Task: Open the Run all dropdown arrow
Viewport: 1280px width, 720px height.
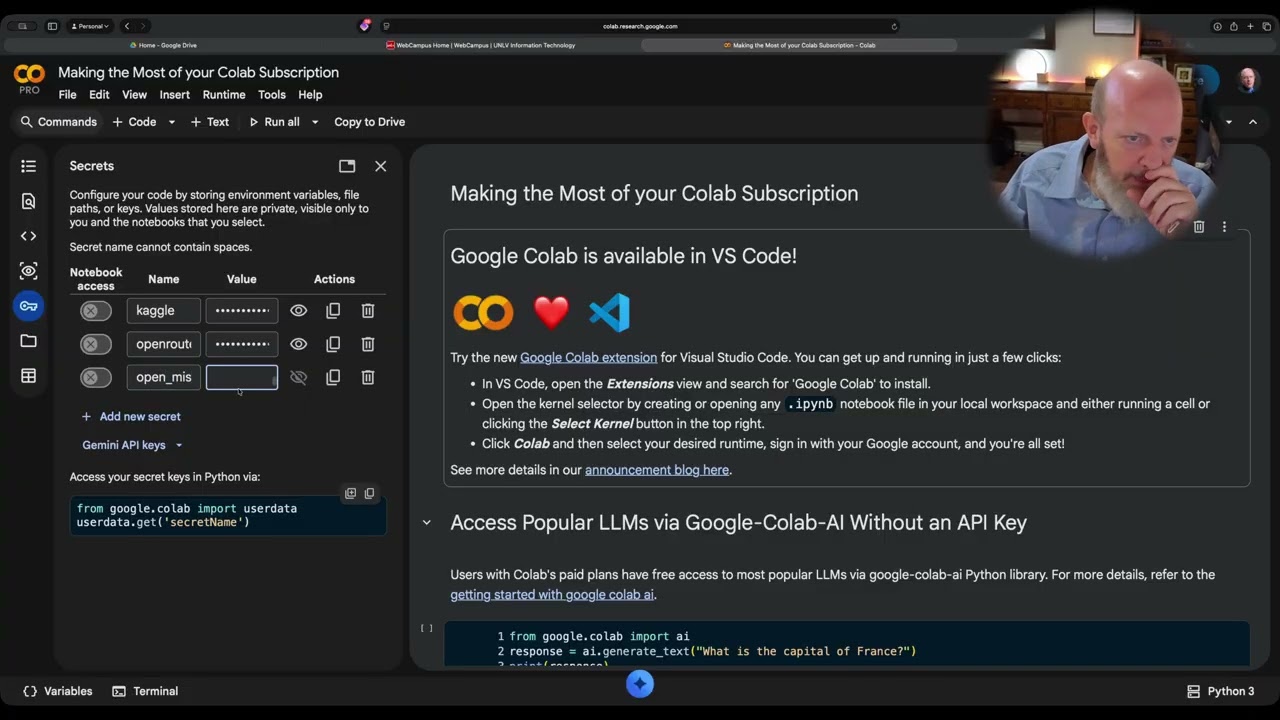Action: point(315,122)
